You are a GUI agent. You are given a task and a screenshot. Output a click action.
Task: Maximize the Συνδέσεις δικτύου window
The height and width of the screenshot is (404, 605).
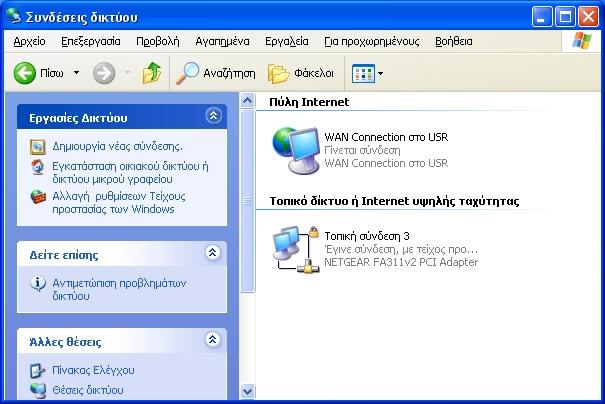click(x=565, y=17)
